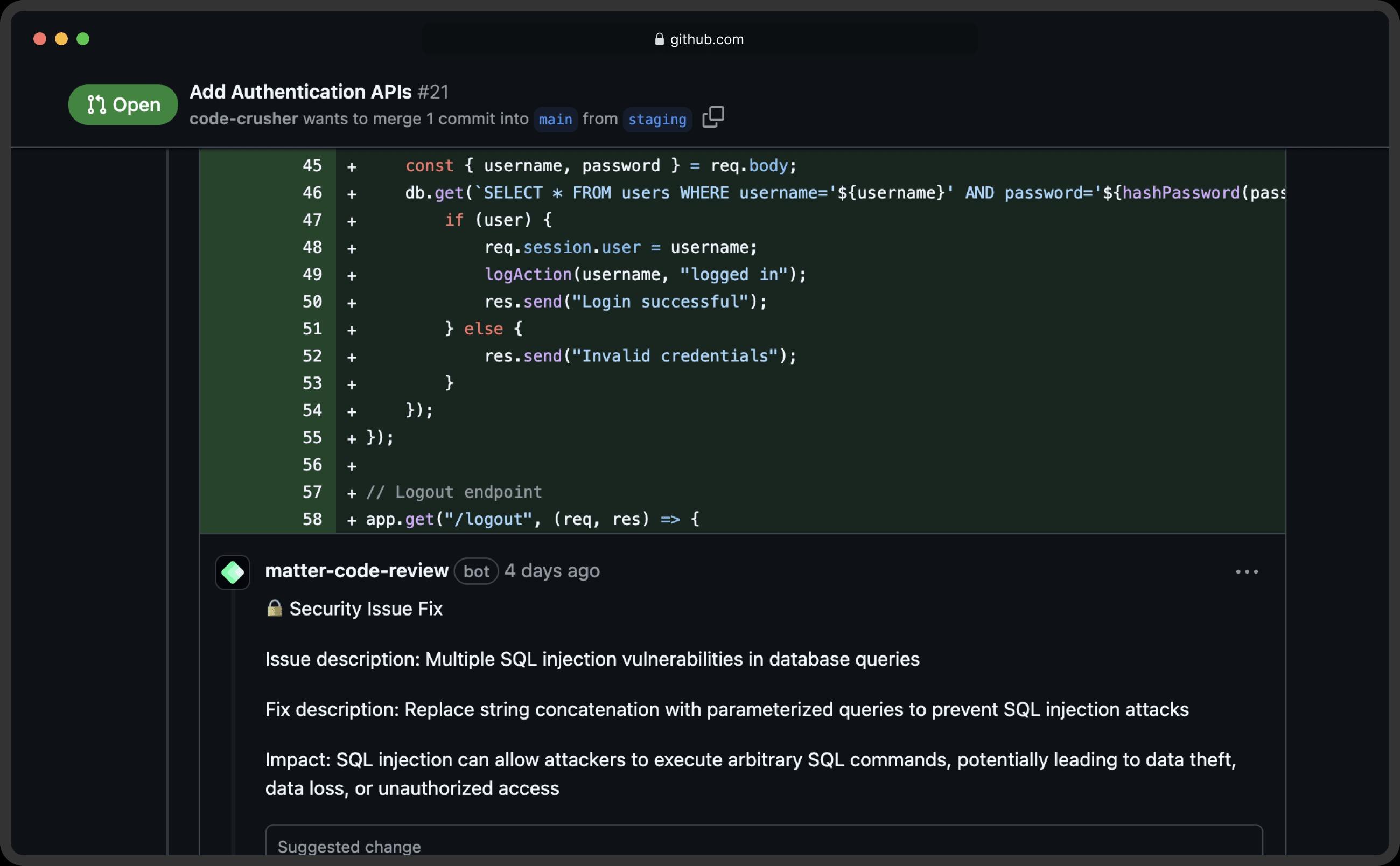Select line number 56 in diff
The height and width of the screenshot is (866, 1400).
[x=312, y=464]
